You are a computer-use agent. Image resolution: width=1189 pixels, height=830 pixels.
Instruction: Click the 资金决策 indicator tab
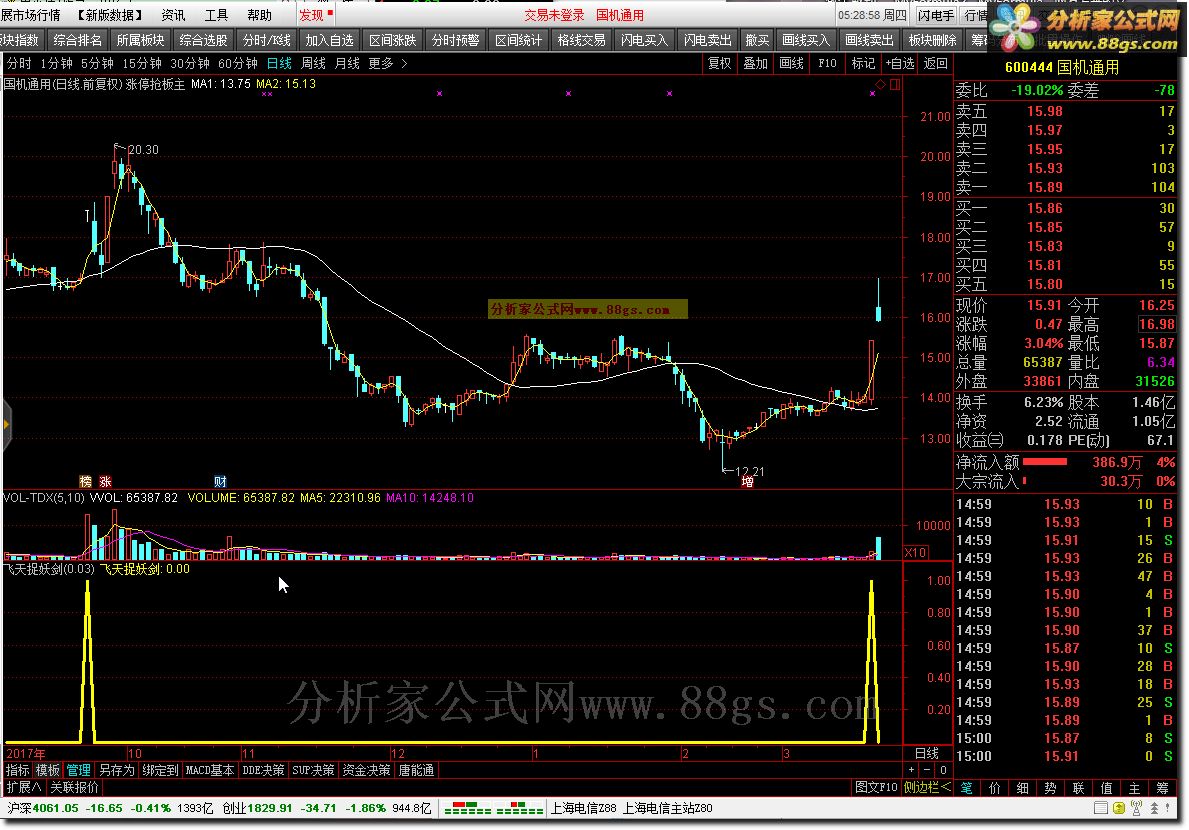(366, 770)
